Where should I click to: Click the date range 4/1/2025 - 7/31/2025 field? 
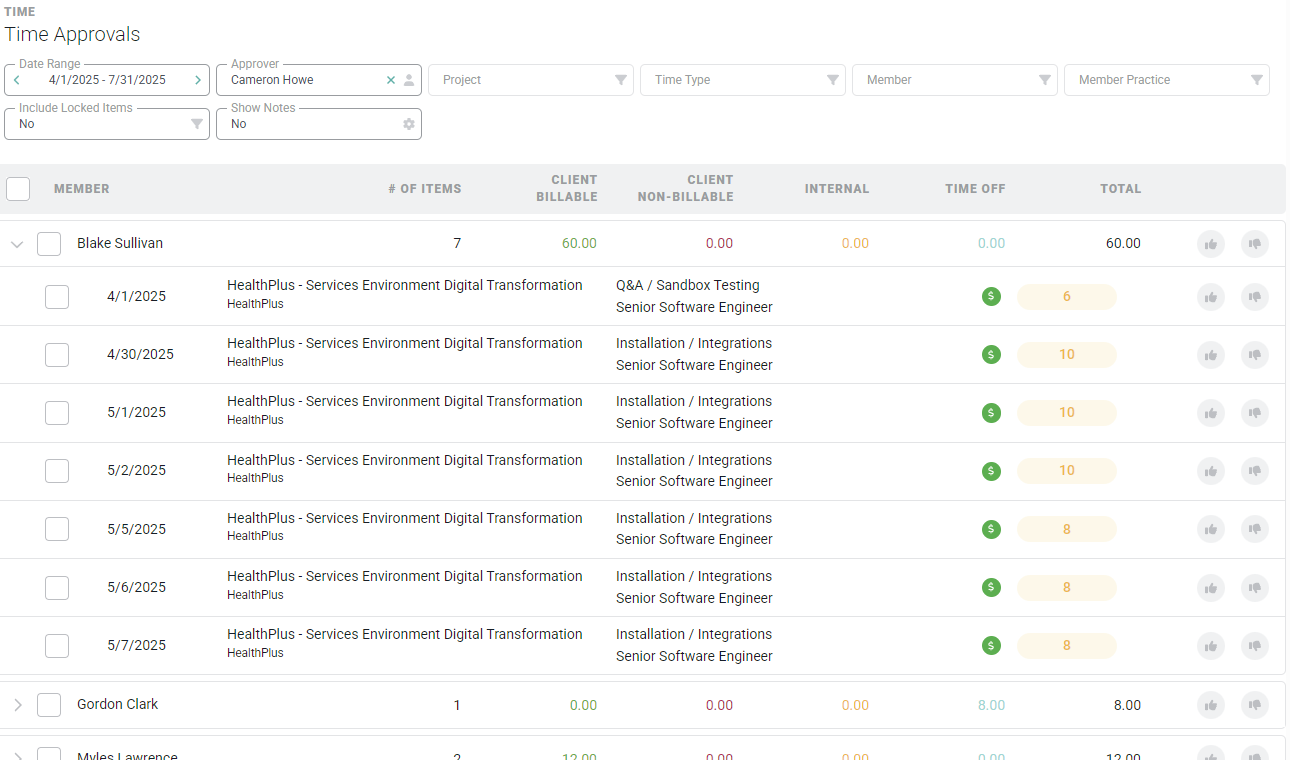point(107,80)
